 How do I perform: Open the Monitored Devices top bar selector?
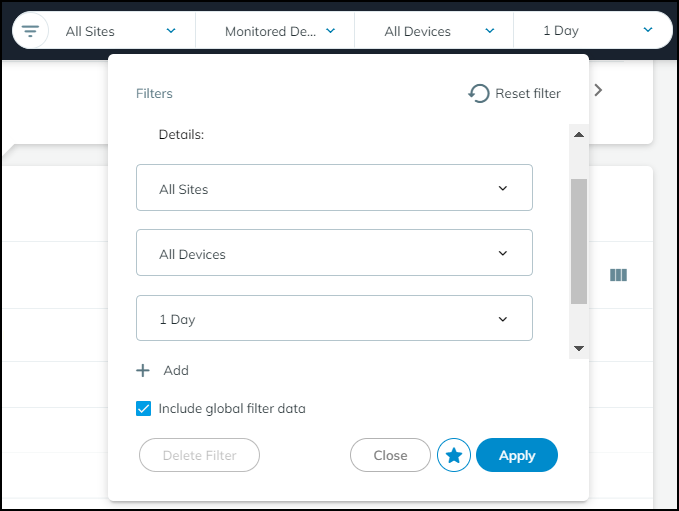(x=275, y=31)
